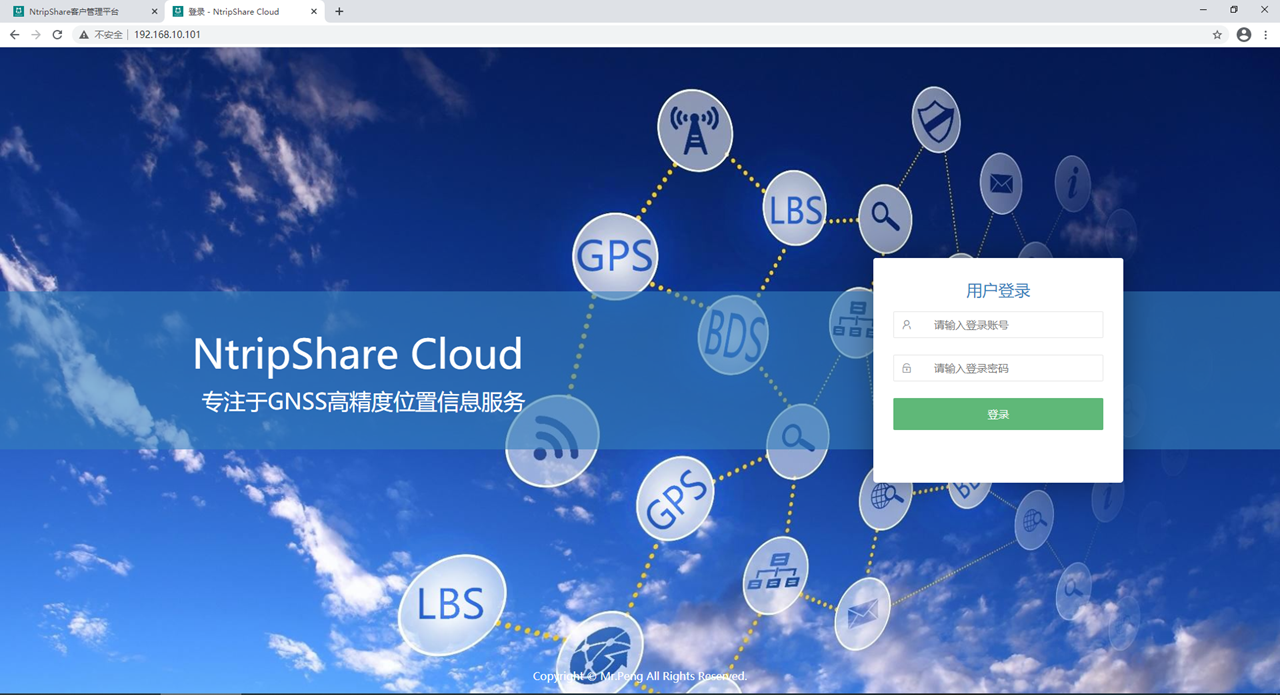Minimize the browser window
This screenshot has height=695, width=1280.
[1204, 10]
